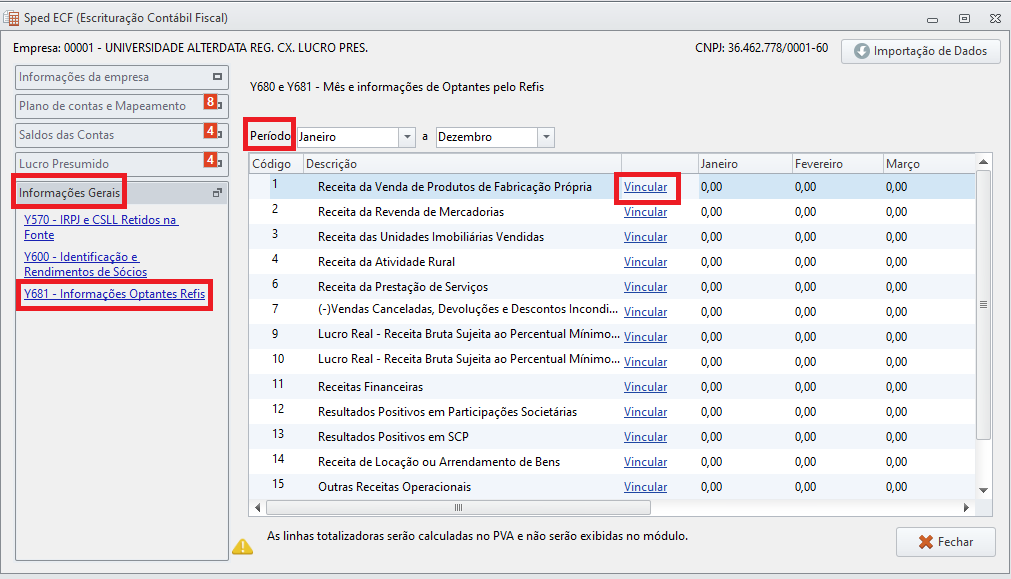Click the vertical scrollbar thumb of the table
The height and width of the screenshot is (579, 1011).
(x=983, y=304)
